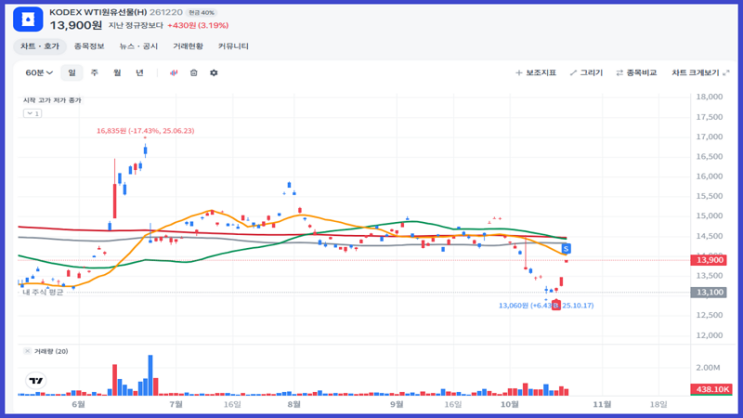This screenshot has width=743, height=418.
Task: Click the high annotation 16,835원 (-17.43%, 25.06.23)
Action: (x=145, y=131)
